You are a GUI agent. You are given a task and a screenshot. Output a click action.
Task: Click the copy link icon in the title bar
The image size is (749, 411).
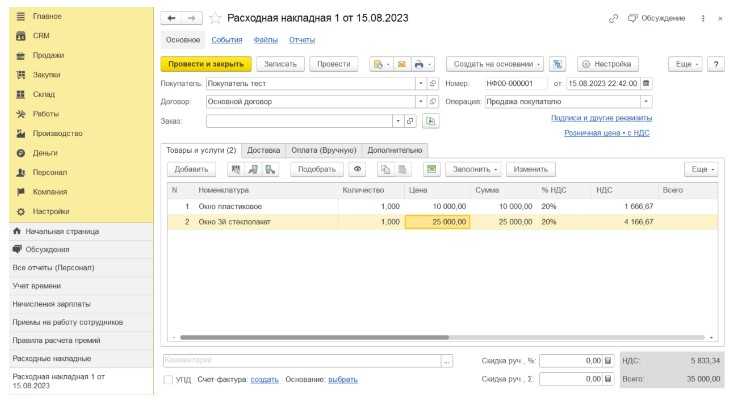[613, 18]
